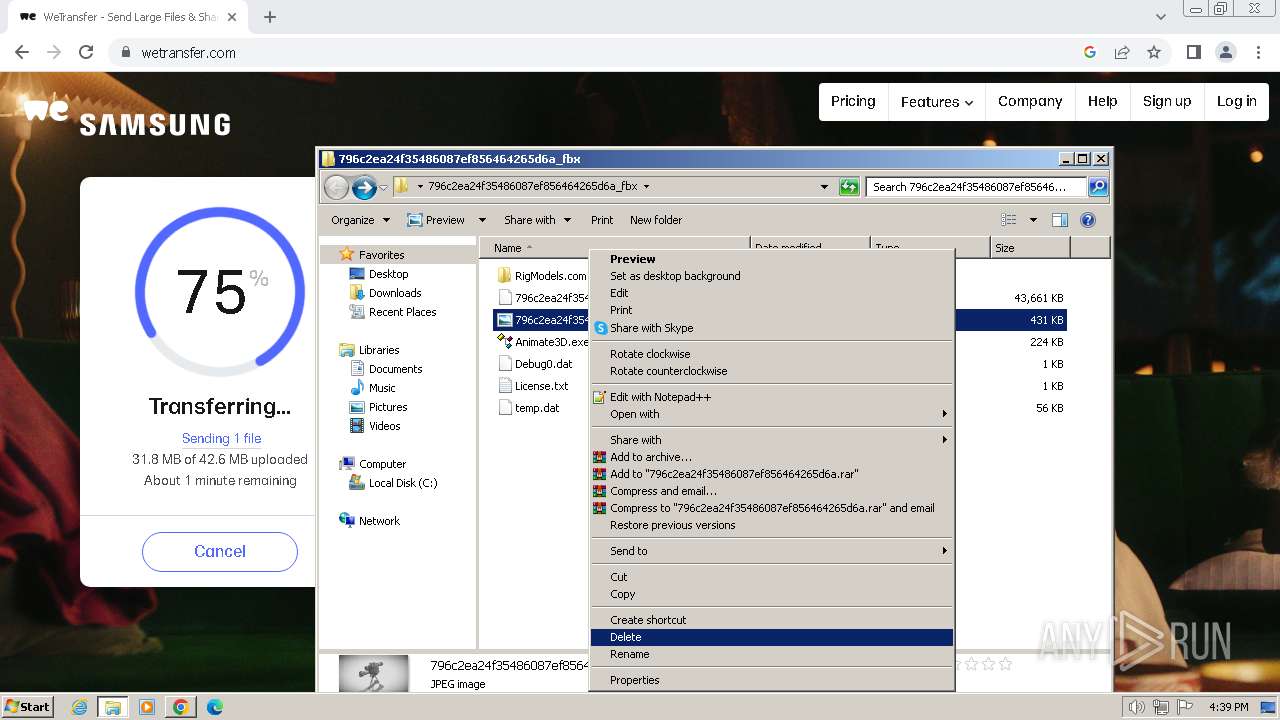Choose Share with Skype

coord(772,328)
